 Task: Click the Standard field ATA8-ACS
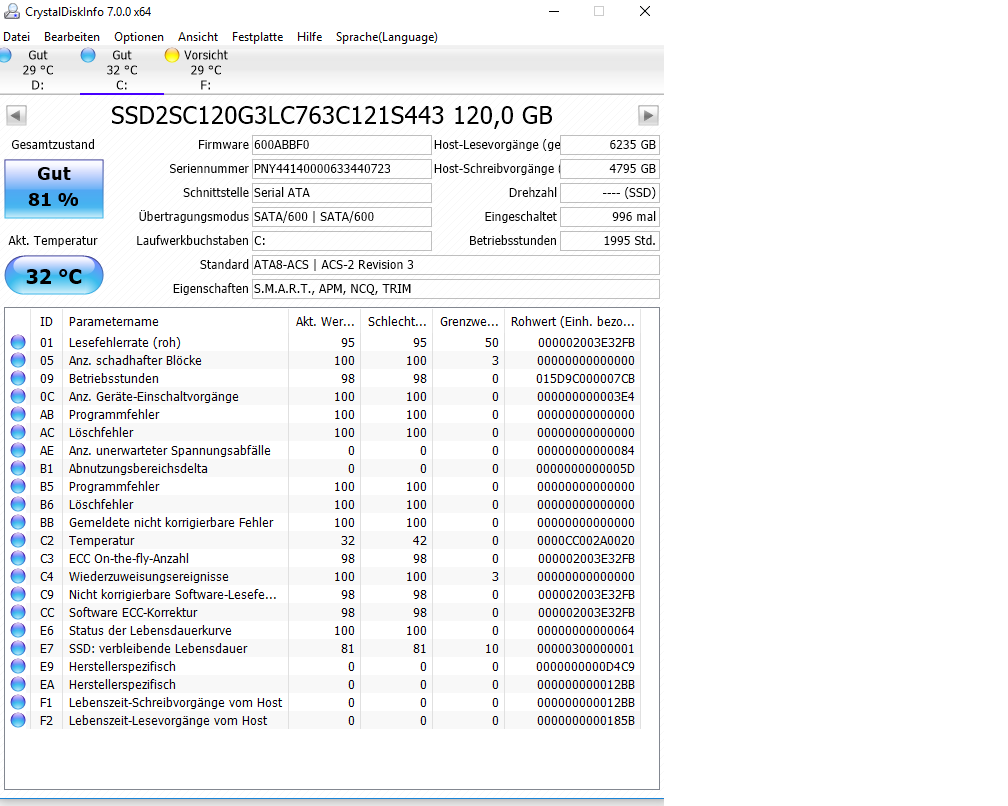pyautogui.click(x=456, y=265)
